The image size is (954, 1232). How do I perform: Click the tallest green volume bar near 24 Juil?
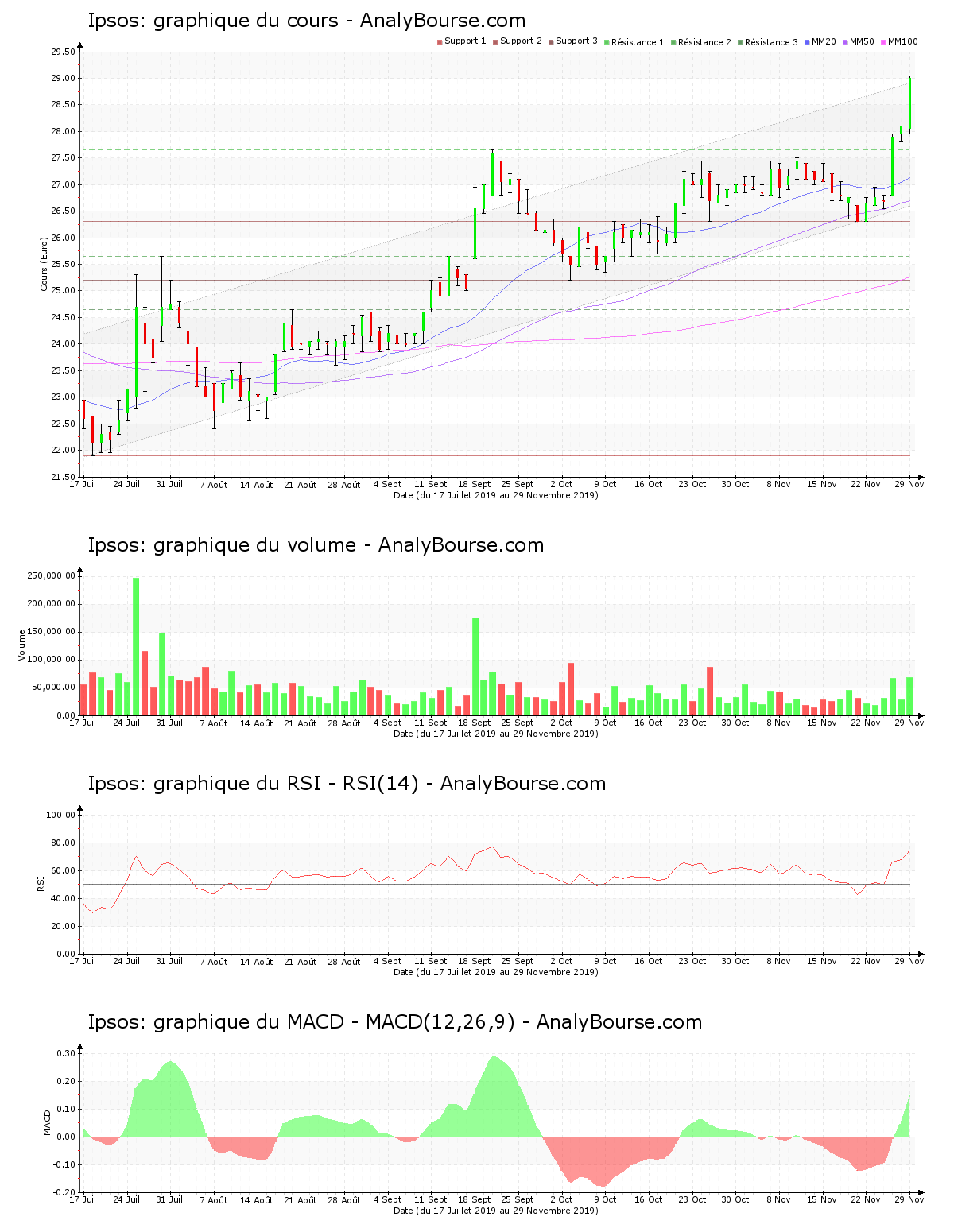(x=136, y=646)
